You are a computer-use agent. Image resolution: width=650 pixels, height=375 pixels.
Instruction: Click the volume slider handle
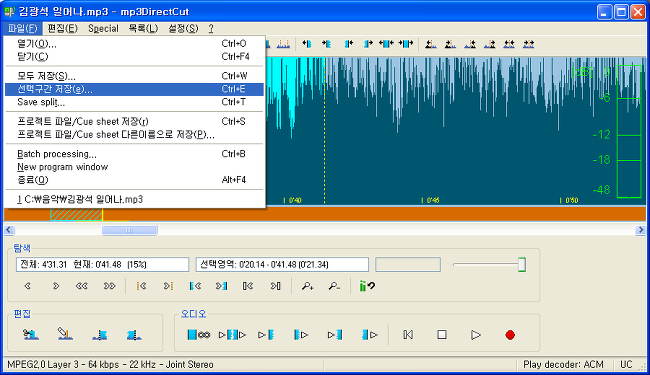click(x=522, y=264)
